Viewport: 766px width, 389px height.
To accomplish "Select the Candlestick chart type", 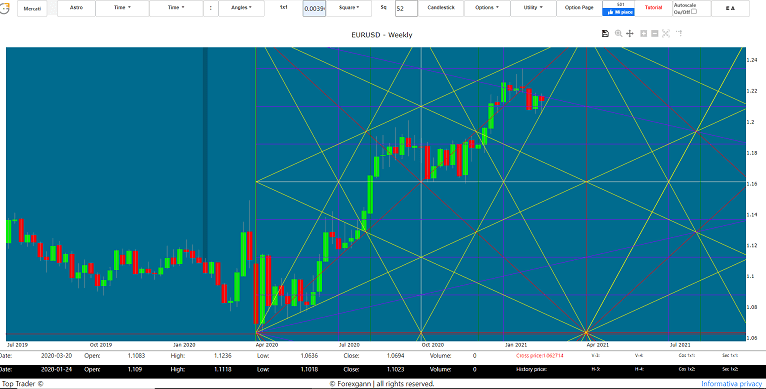I will coord(441,8).
